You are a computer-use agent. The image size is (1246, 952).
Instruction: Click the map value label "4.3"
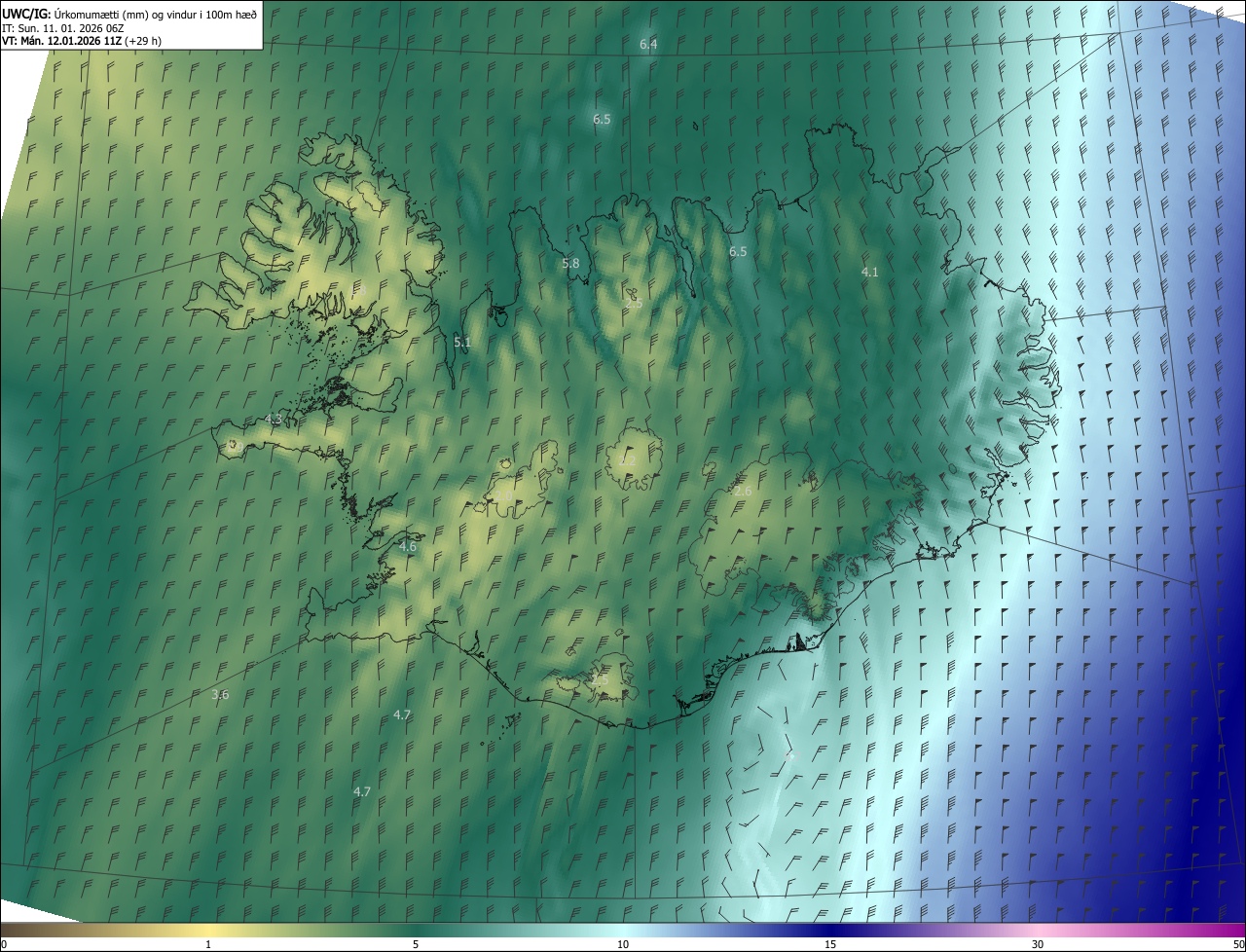(x=274, y=420)
